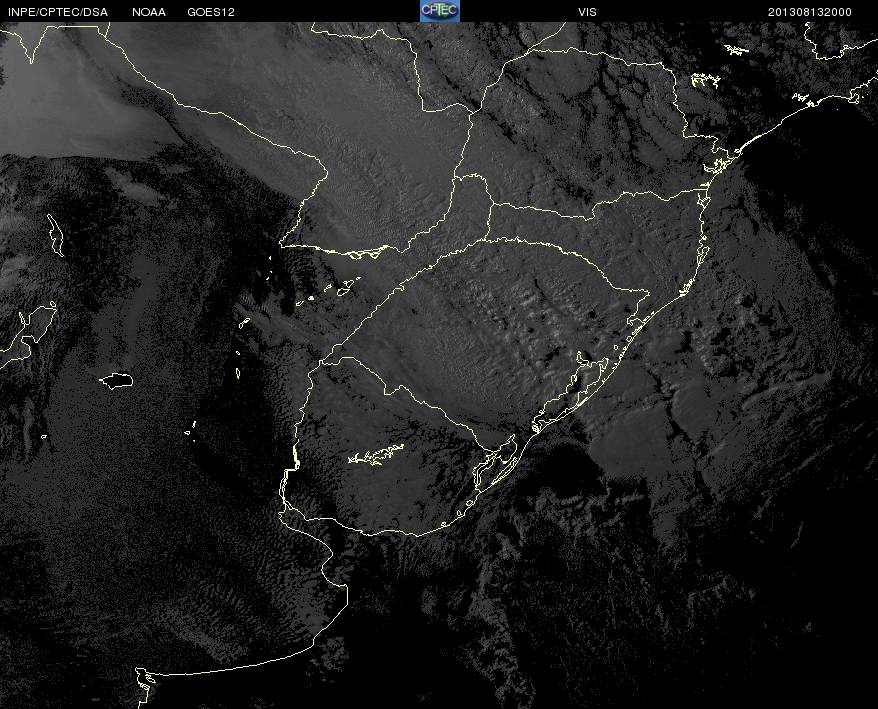Click the small reservoir outline near the top-right header
Screen dimensions: 878x709
pos(735,49)
